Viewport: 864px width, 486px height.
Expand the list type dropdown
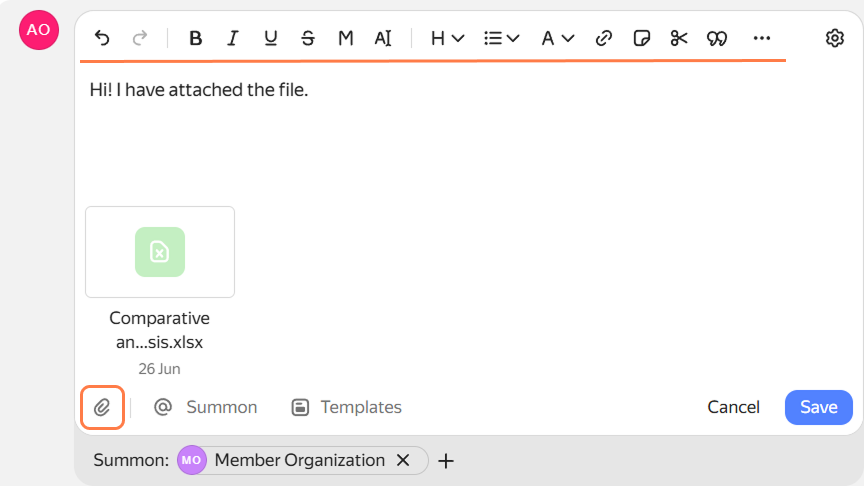pyautogui.click(x=501, y=38)
